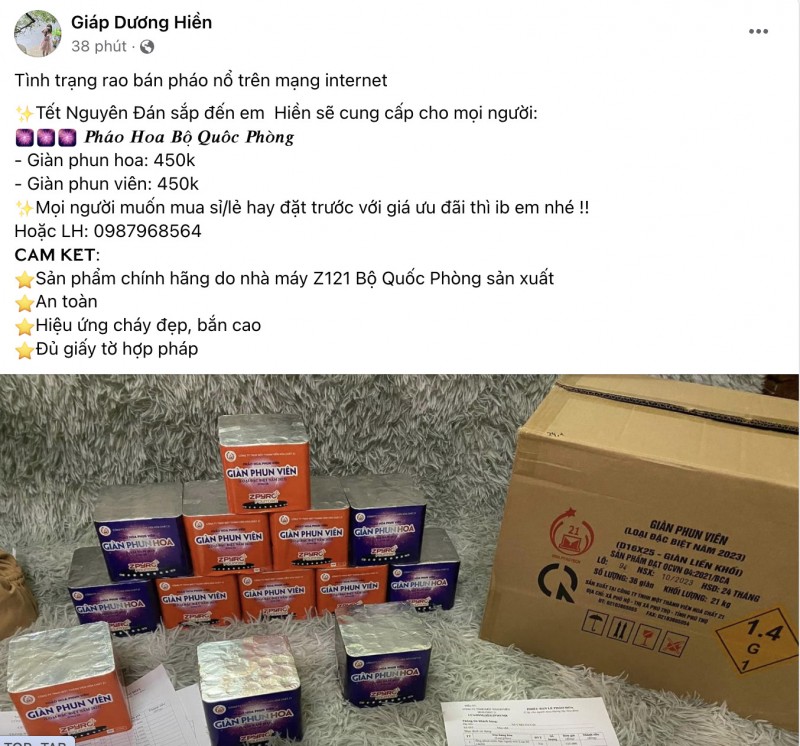800x746 pixels.
Task: Click the purple firework emoji trio
Action: click(46, 137)
